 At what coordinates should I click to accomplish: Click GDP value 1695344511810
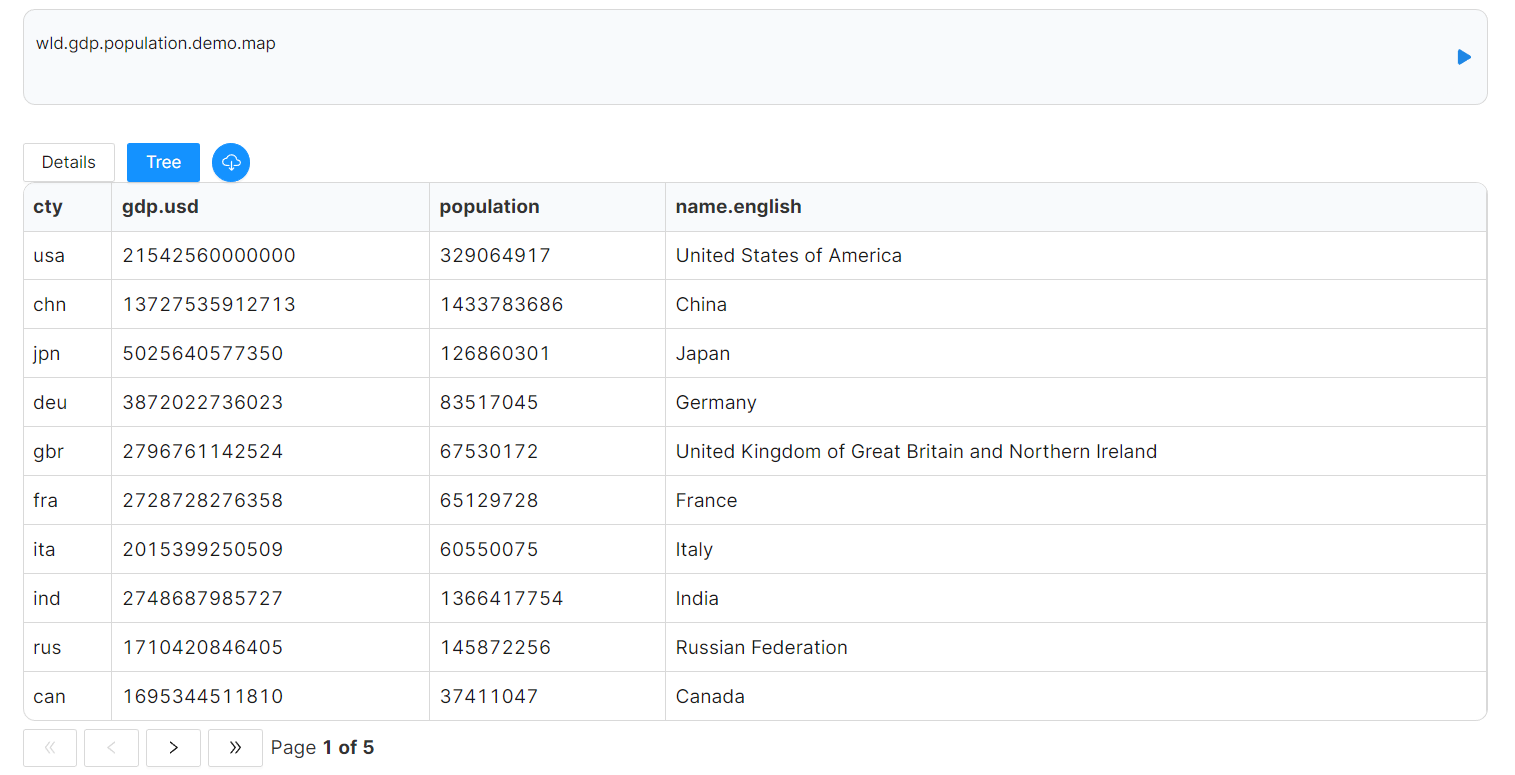click(x=203, y=697)
